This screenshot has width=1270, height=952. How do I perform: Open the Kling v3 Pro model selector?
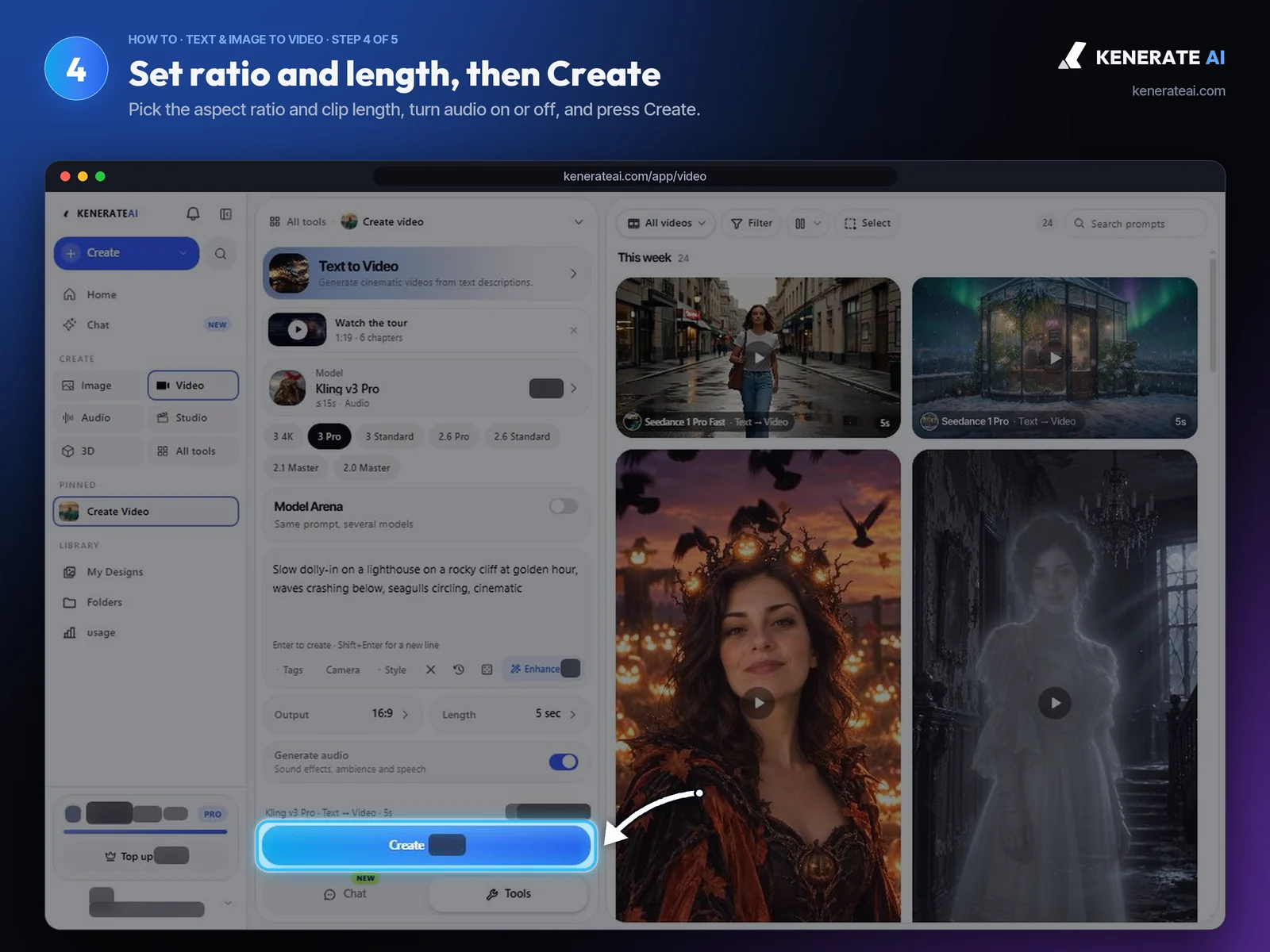click(426, 388)
